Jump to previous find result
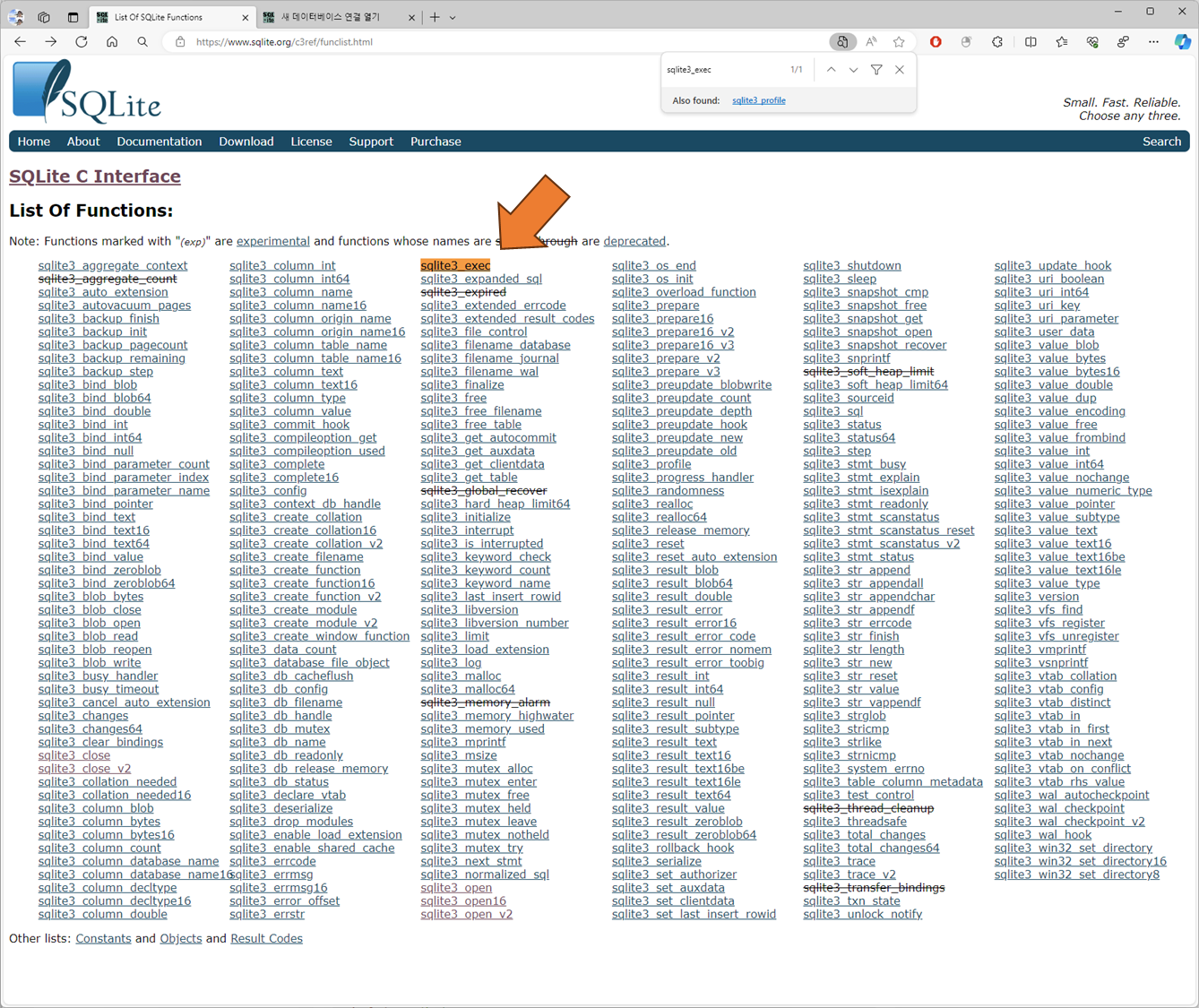The height and width of the screenshot is (1008, 1199). coord(831,70)
